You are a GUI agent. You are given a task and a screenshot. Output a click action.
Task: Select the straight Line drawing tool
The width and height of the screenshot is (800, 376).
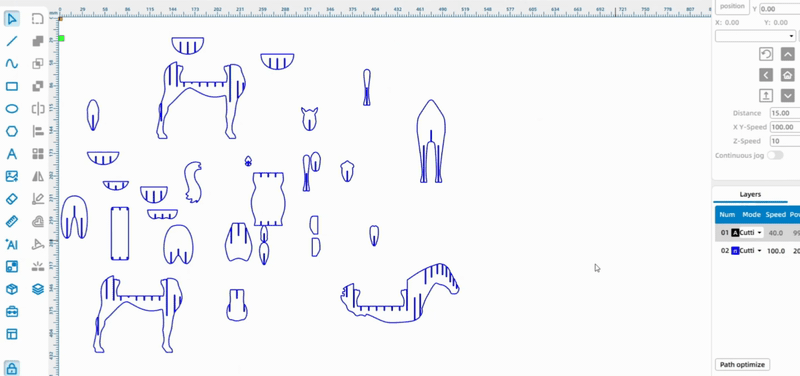click(12, 41)
